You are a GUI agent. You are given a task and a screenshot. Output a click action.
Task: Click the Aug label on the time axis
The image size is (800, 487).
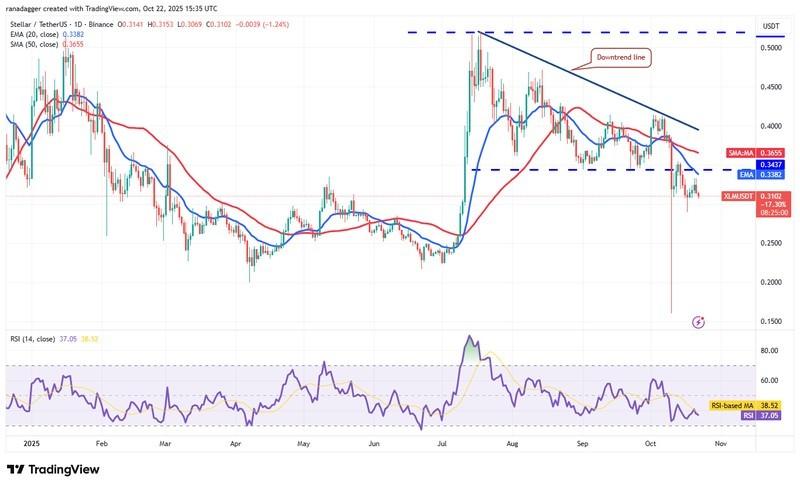pos(512,440)
